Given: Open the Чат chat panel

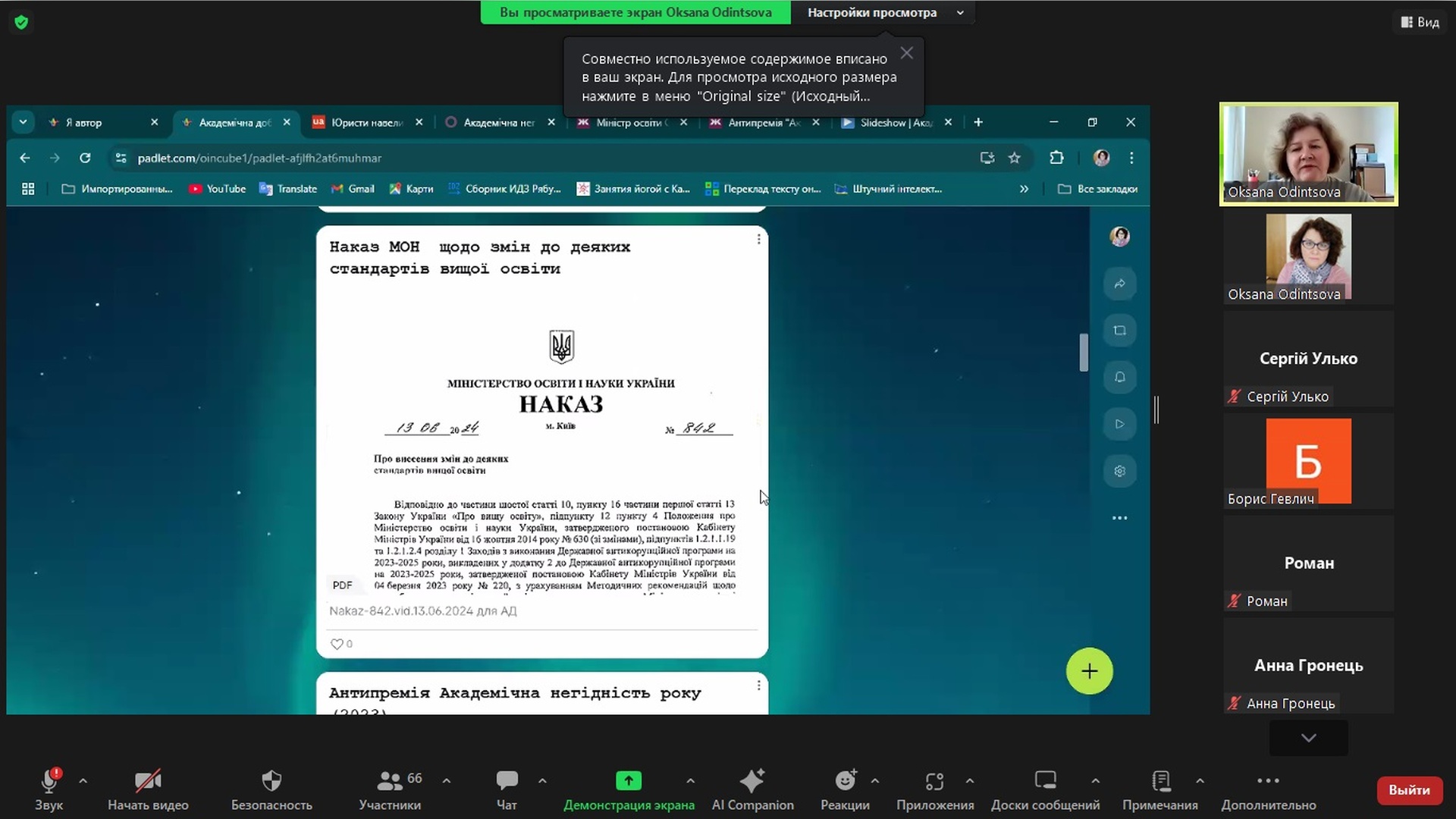Looking at the screenshot, I should 507,789.
